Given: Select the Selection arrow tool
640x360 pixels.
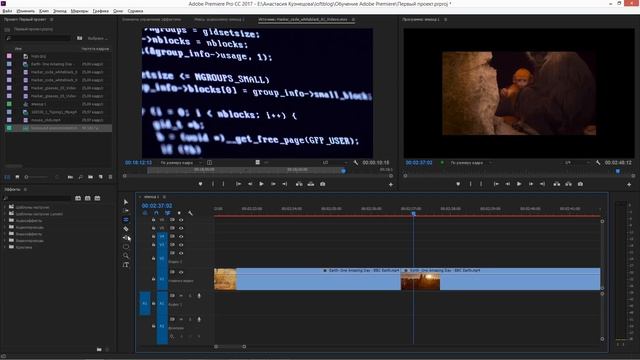Looking at the screenshot, I should coord(126,202).
